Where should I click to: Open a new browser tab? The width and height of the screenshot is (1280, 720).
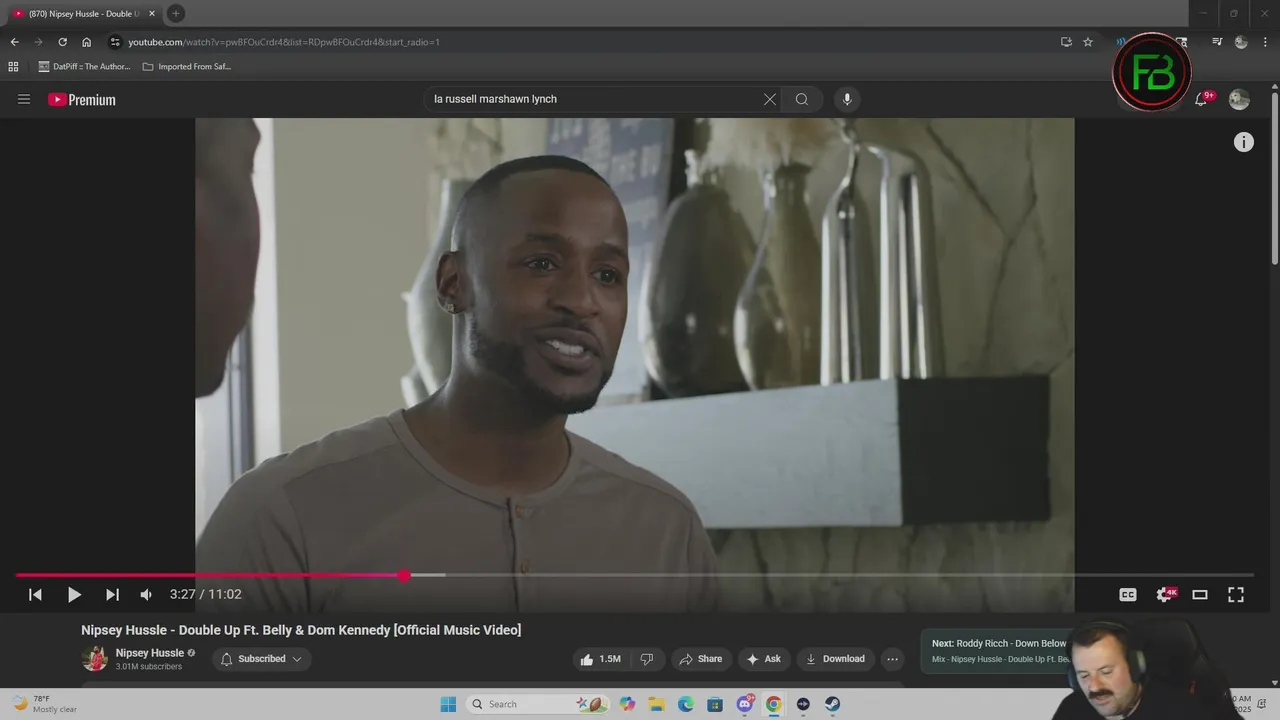(176, 14)
